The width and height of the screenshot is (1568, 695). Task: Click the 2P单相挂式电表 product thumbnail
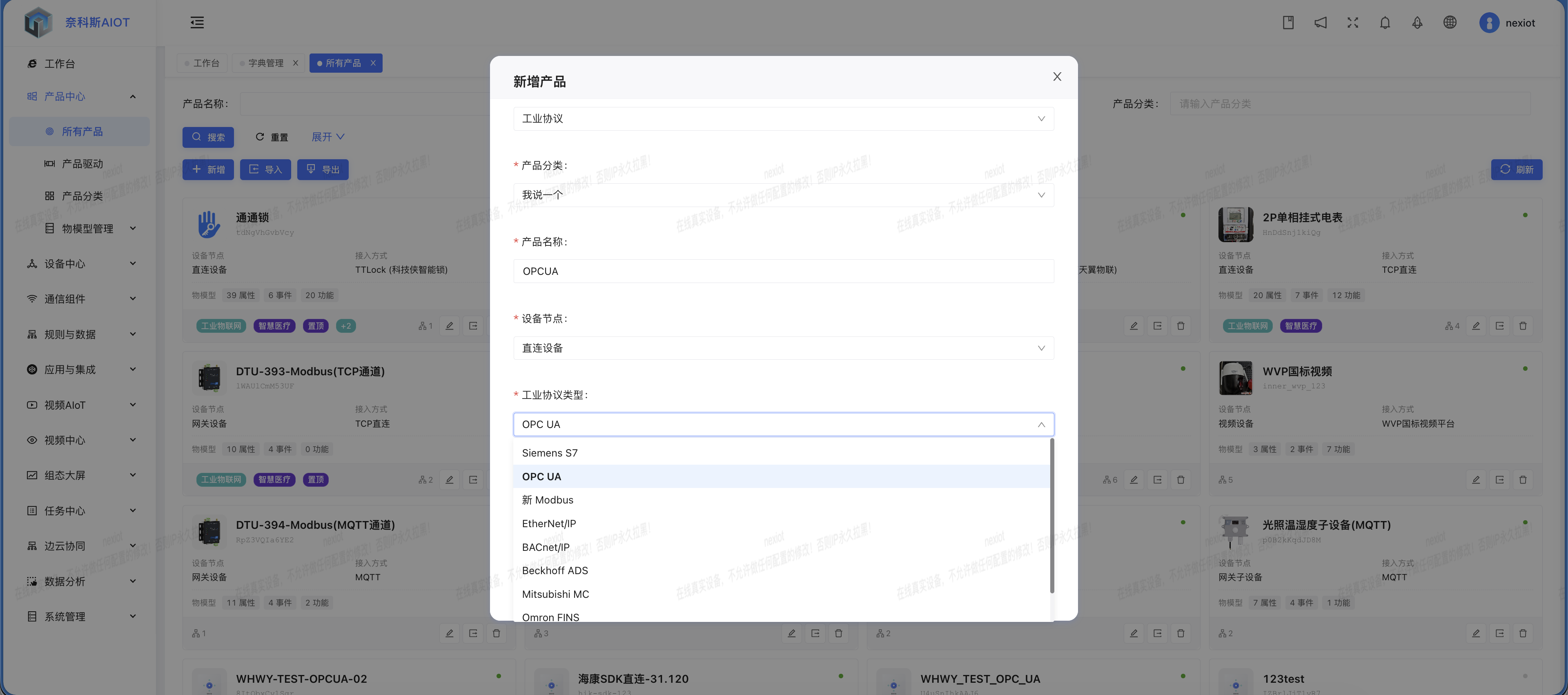1235,225
